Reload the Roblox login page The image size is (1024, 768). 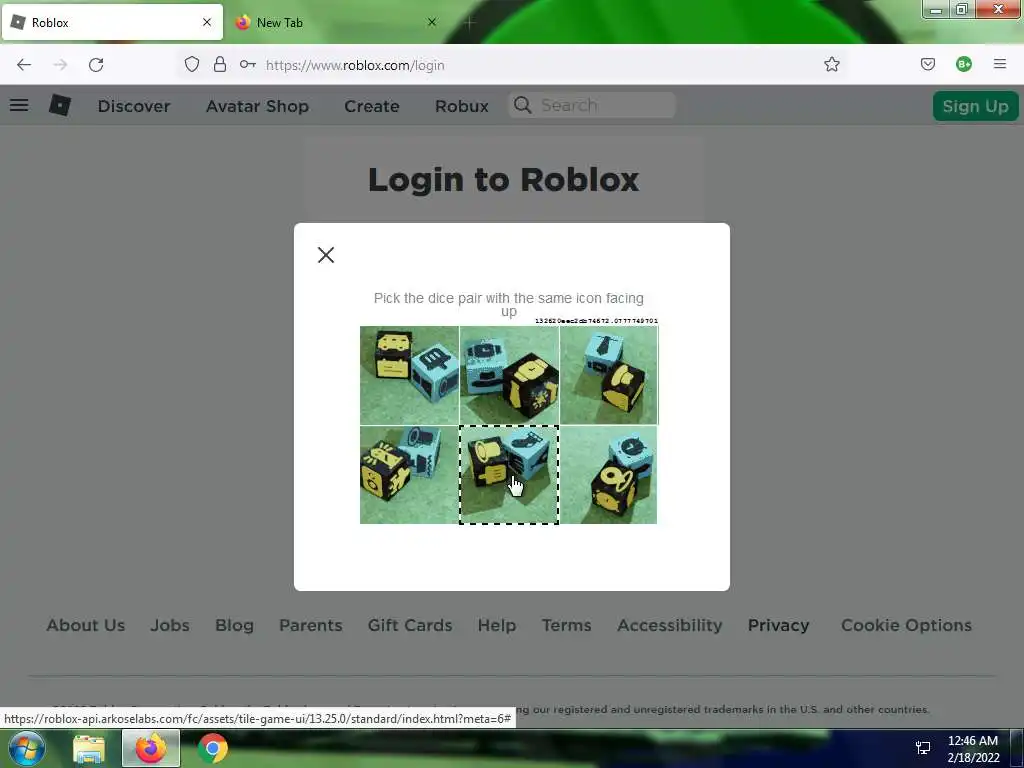(x=96, y=65)
